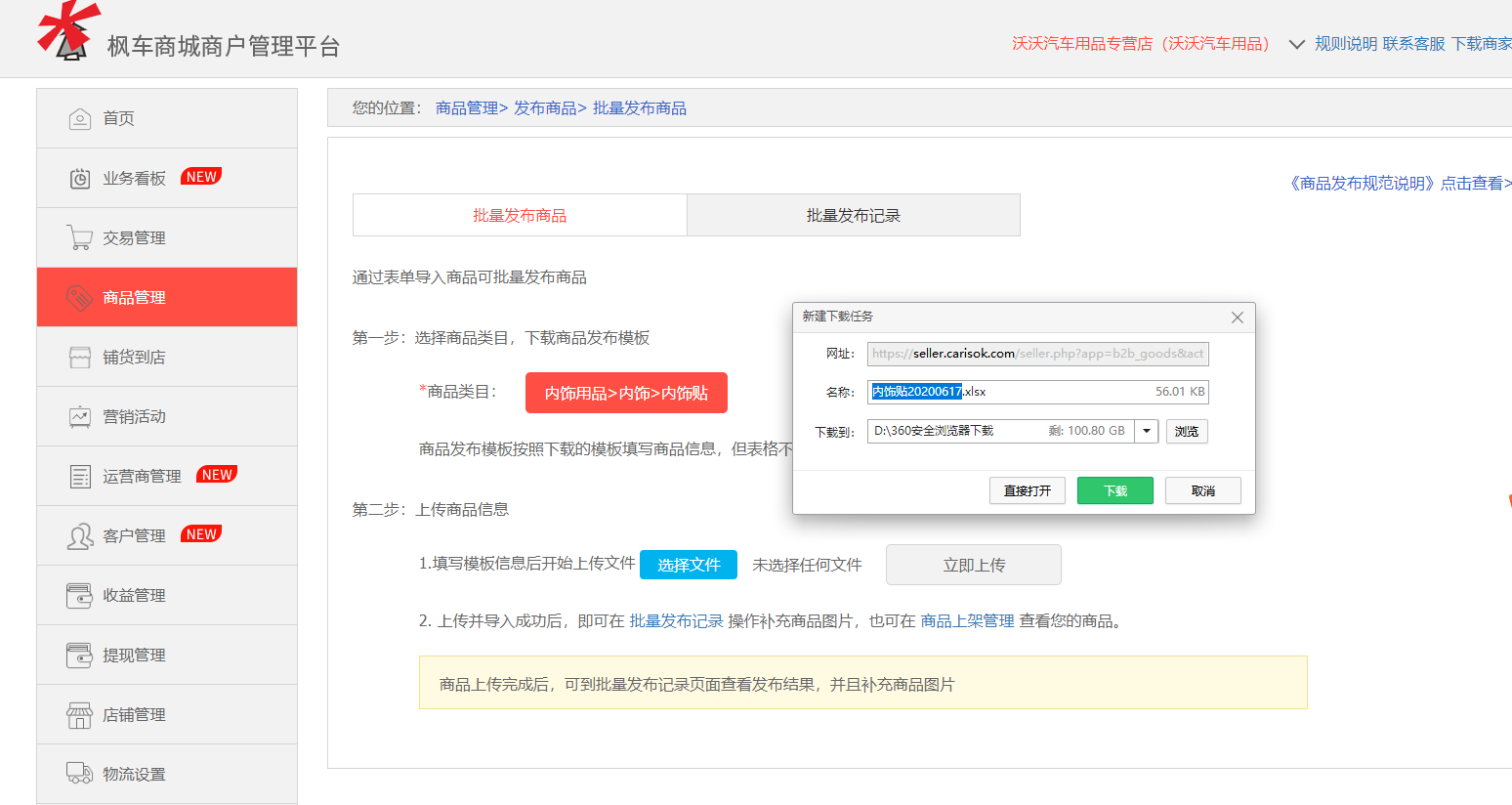Click the 选择文件 upload button
1512x805 pixels.
[689, 565]
